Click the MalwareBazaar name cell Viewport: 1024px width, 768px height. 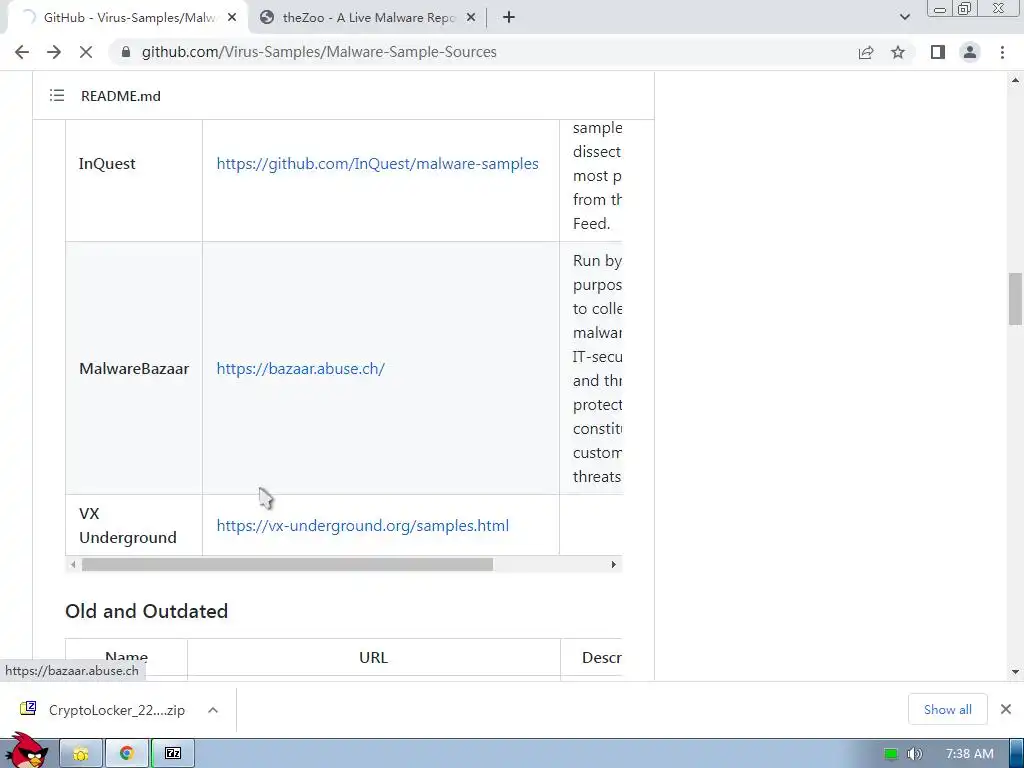(134, 368)
